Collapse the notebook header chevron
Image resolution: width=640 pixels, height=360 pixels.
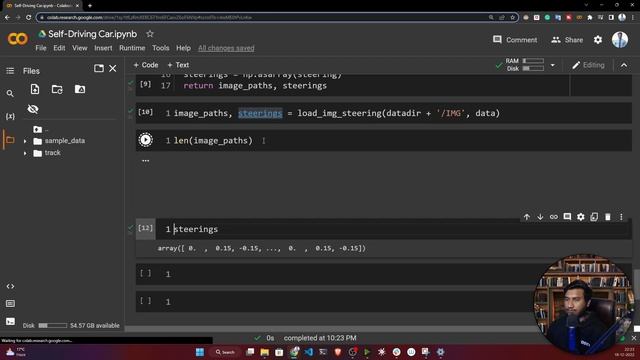(x=624, y=65)
